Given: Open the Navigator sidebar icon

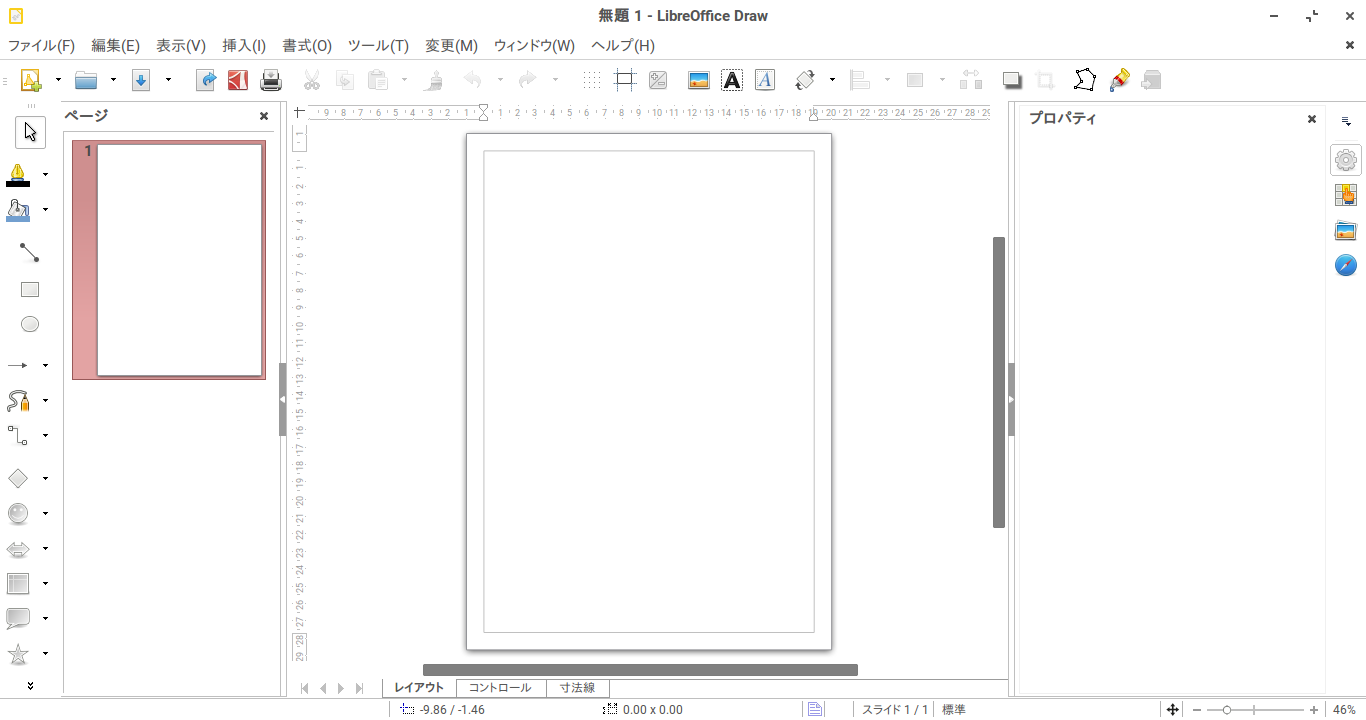Looking at the screenshot, I should click(x=1346, y=265).
